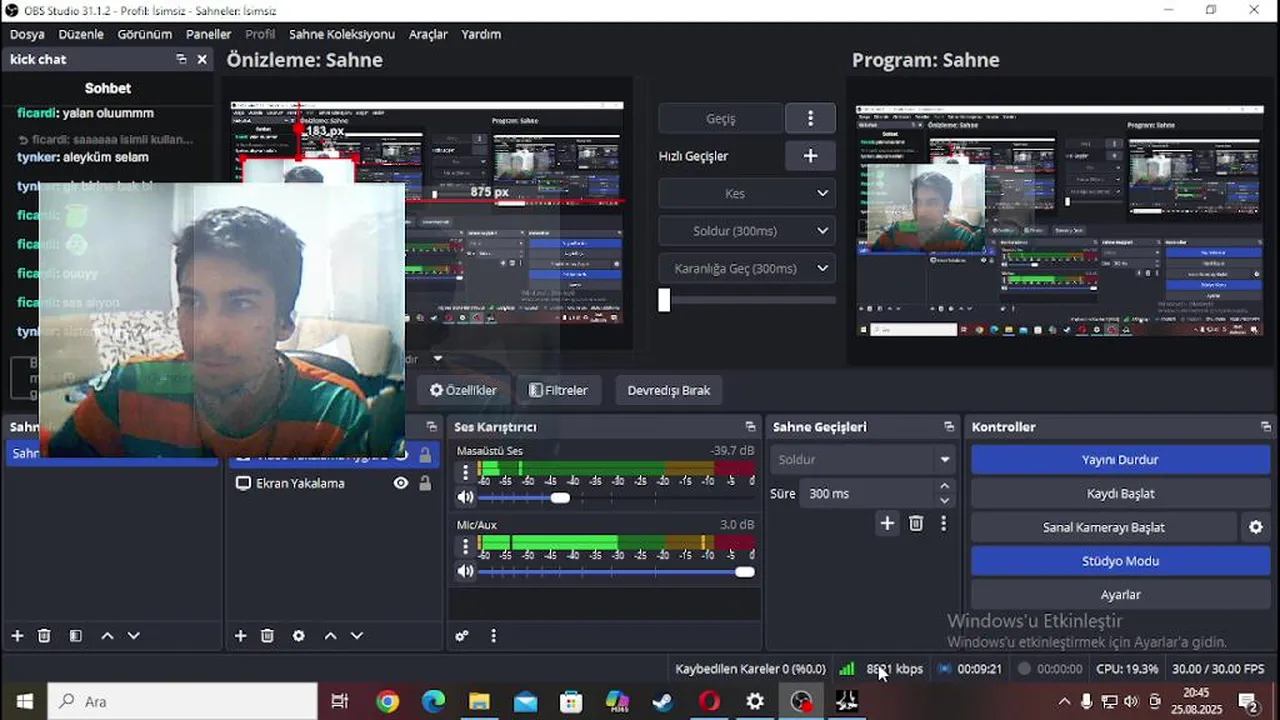Move scene up with arrow icon
The width and height of the screenshot is (1280, 720).
pos(107,635)
